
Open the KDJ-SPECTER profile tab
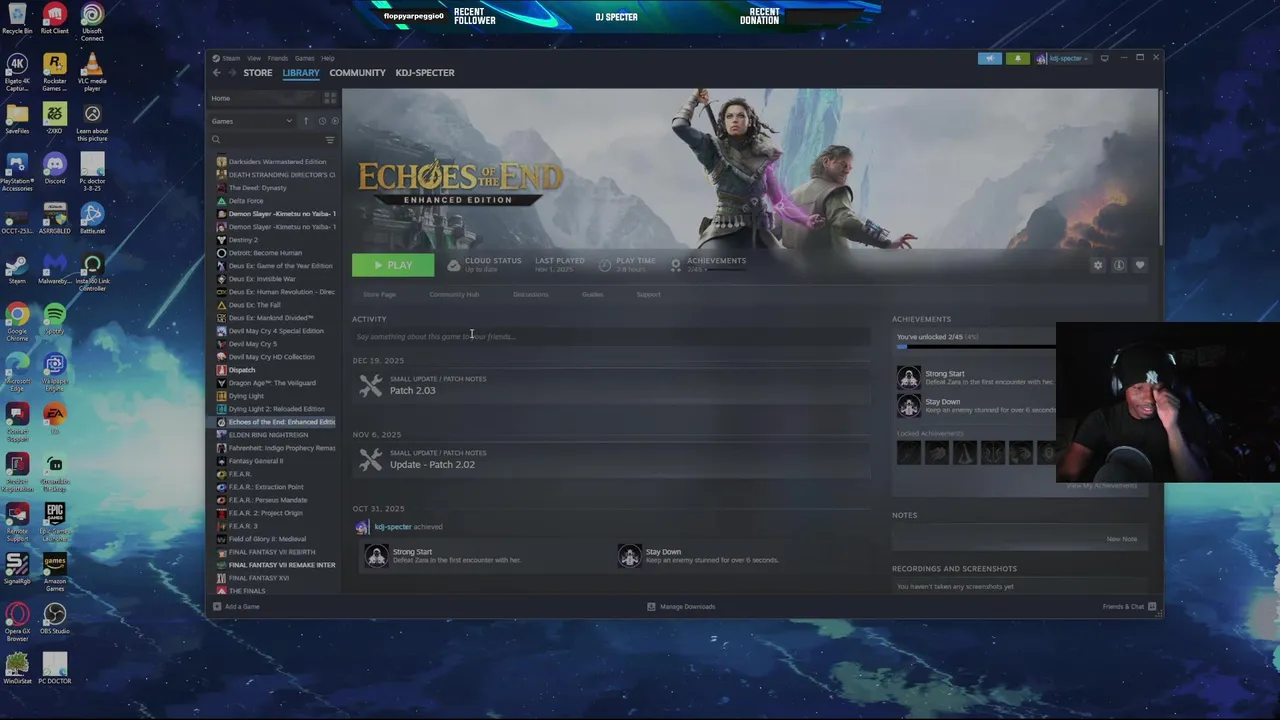click(424, 72)
